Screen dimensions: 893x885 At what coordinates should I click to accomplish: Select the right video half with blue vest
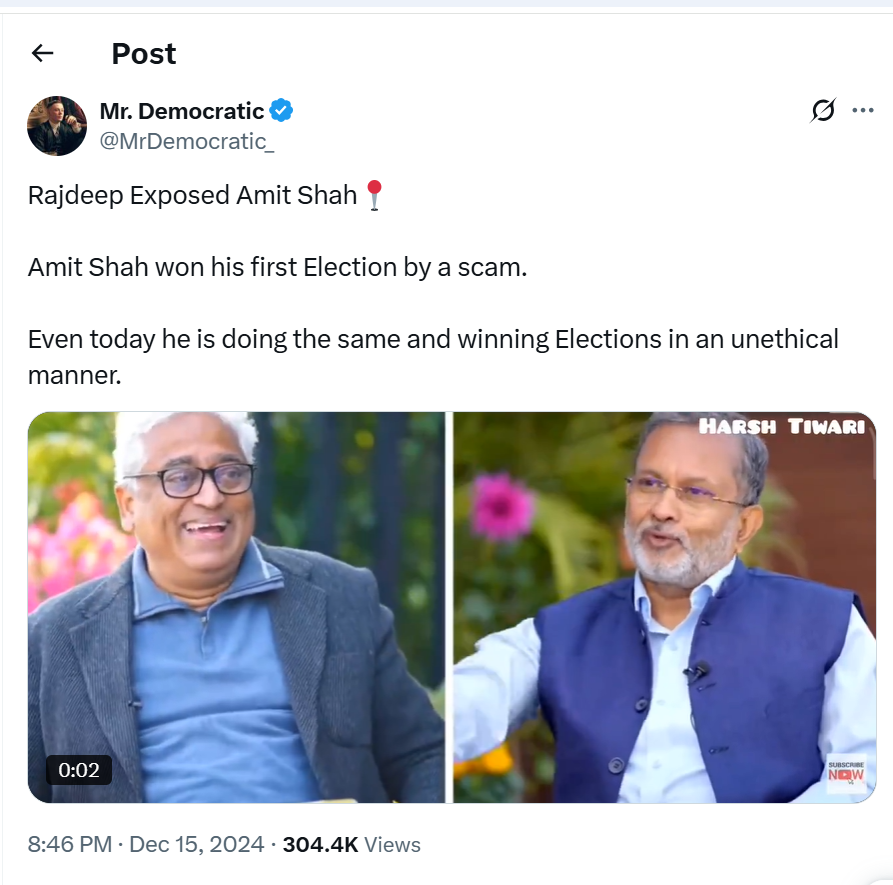tap(664, 607)
